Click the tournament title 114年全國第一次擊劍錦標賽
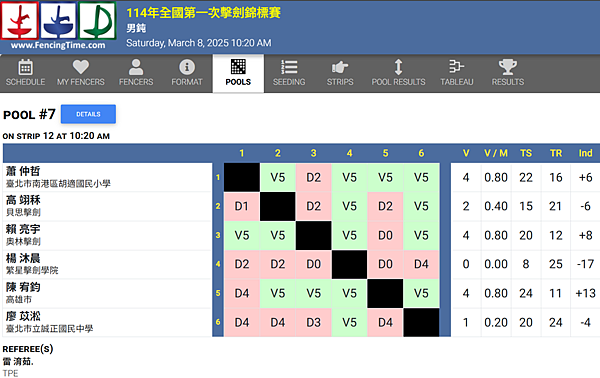Viewport: 600px width, 378px height. tap(204, 13)
